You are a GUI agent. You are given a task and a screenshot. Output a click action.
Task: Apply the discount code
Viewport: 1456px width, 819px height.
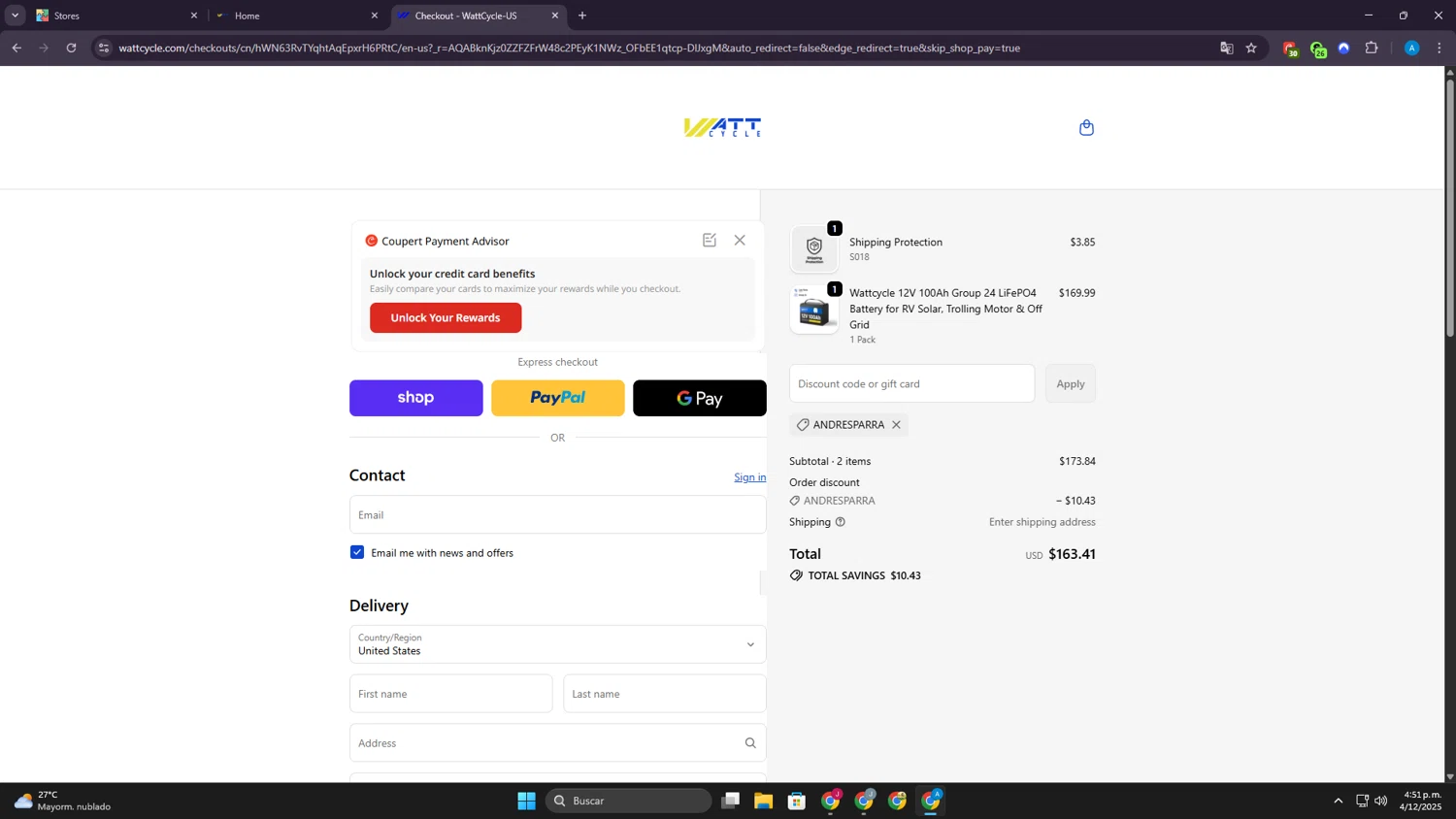tap(1071, 383)
